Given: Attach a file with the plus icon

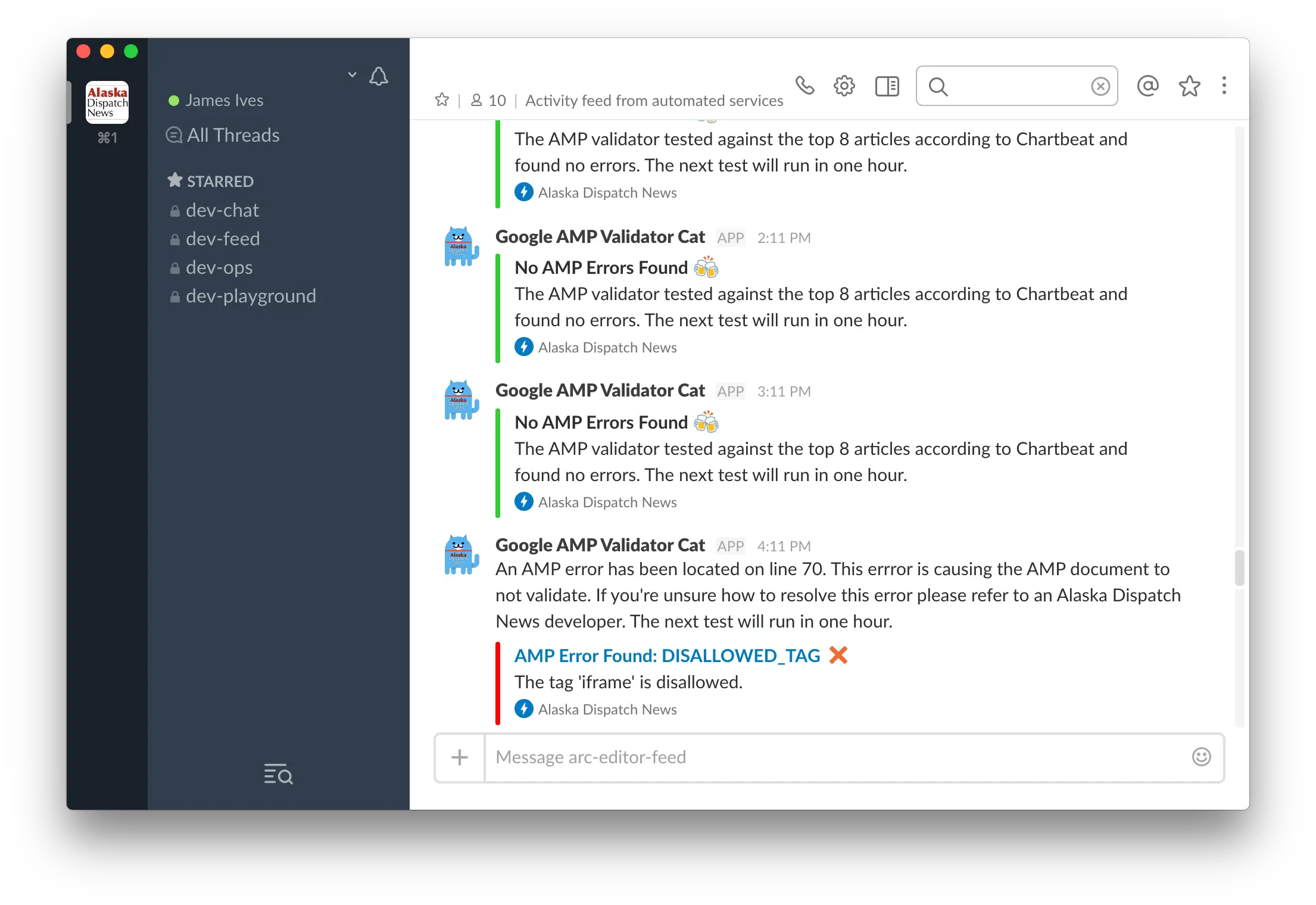Looking at the screenshot, I should (459, 757).
